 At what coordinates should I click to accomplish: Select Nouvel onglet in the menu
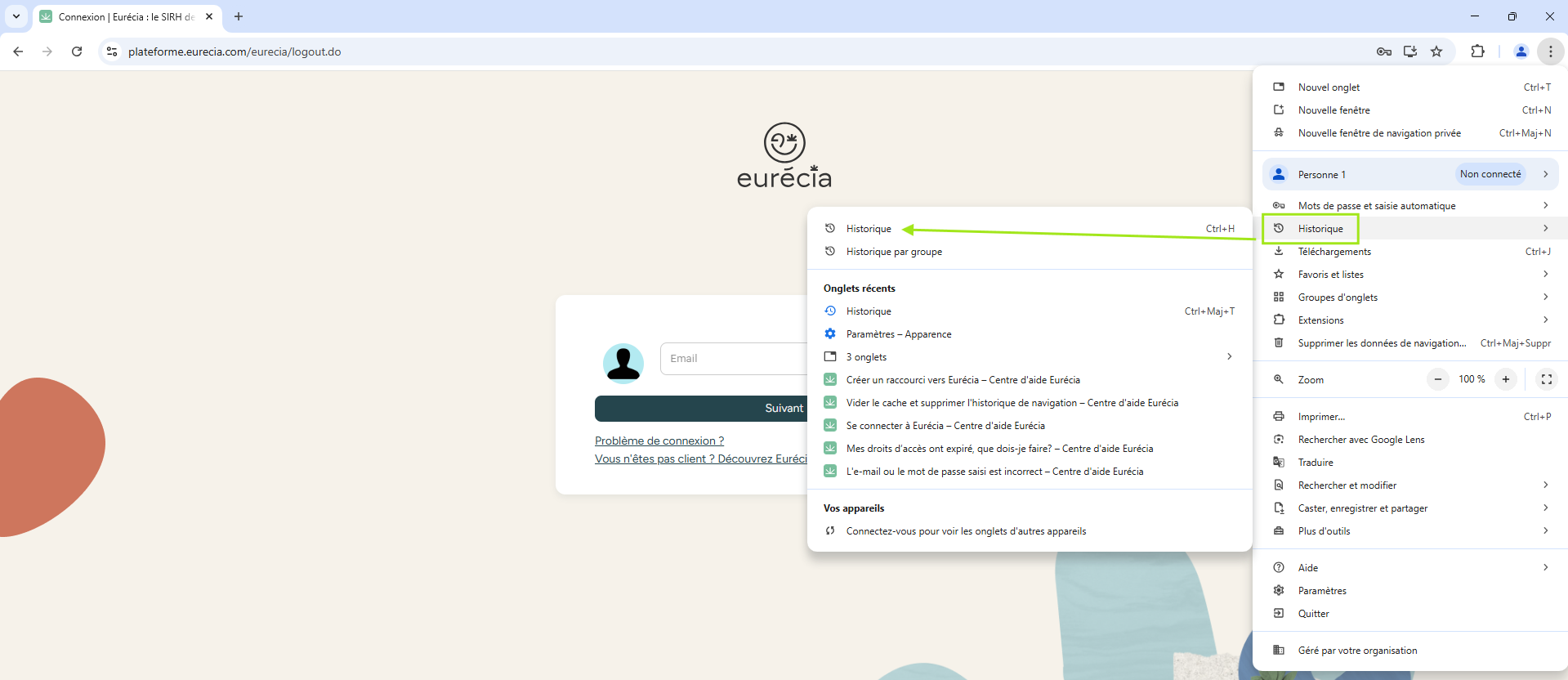coord(1410,87)
